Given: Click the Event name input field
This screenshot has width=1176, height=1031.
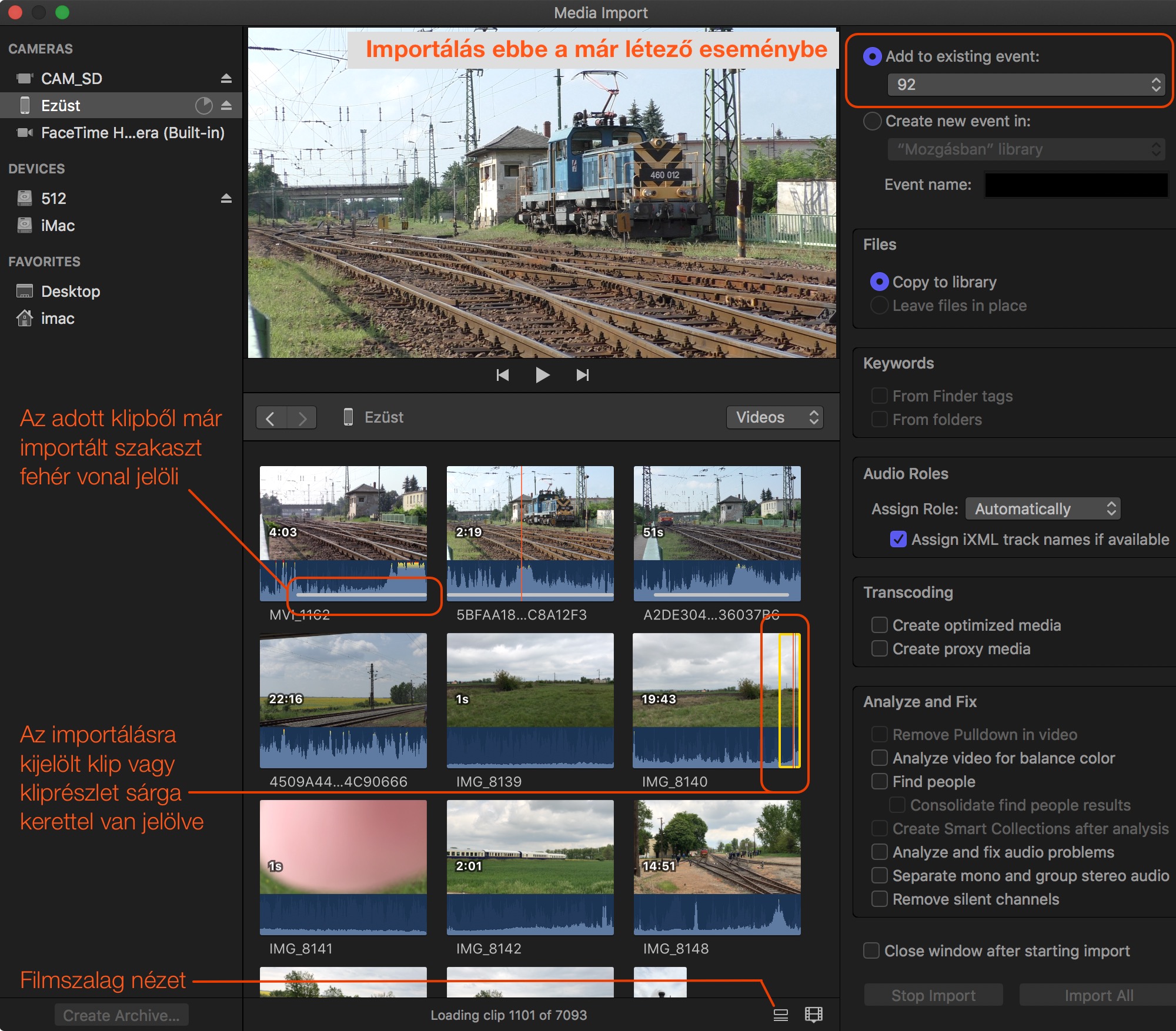Looking at the screenshot, I should 1077,185.
